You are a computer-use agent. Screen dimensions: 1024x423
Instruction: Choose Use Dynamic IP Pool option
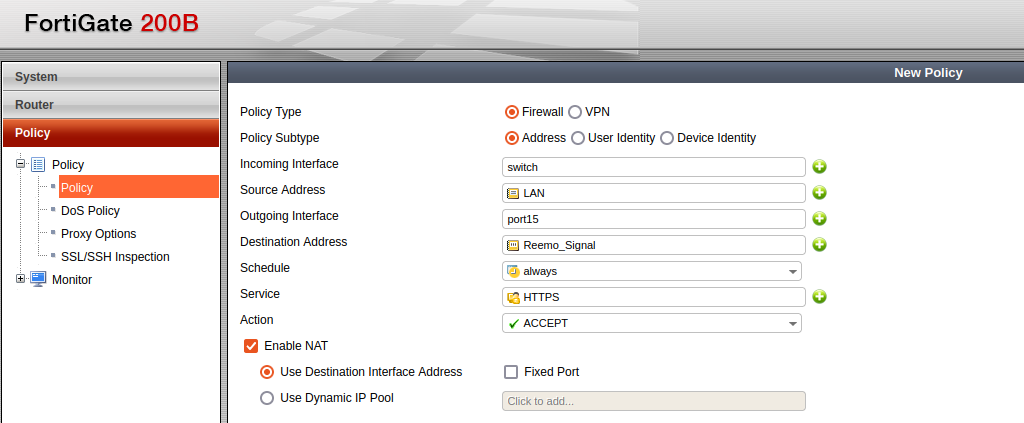coord(267,398)
